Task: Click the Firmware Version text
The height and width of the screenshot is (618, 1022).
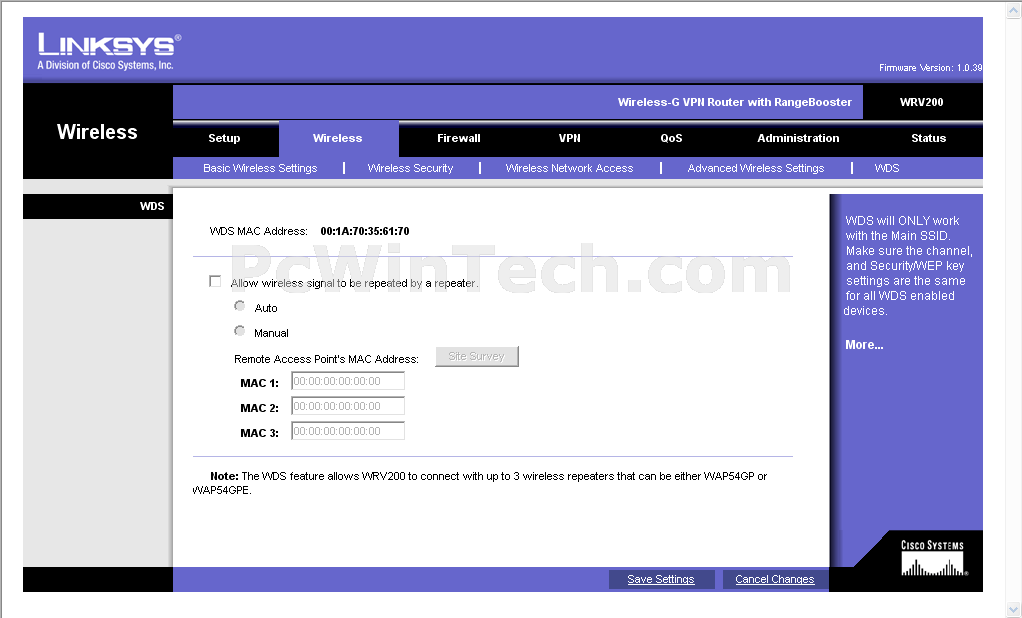Action: [930, 68]
